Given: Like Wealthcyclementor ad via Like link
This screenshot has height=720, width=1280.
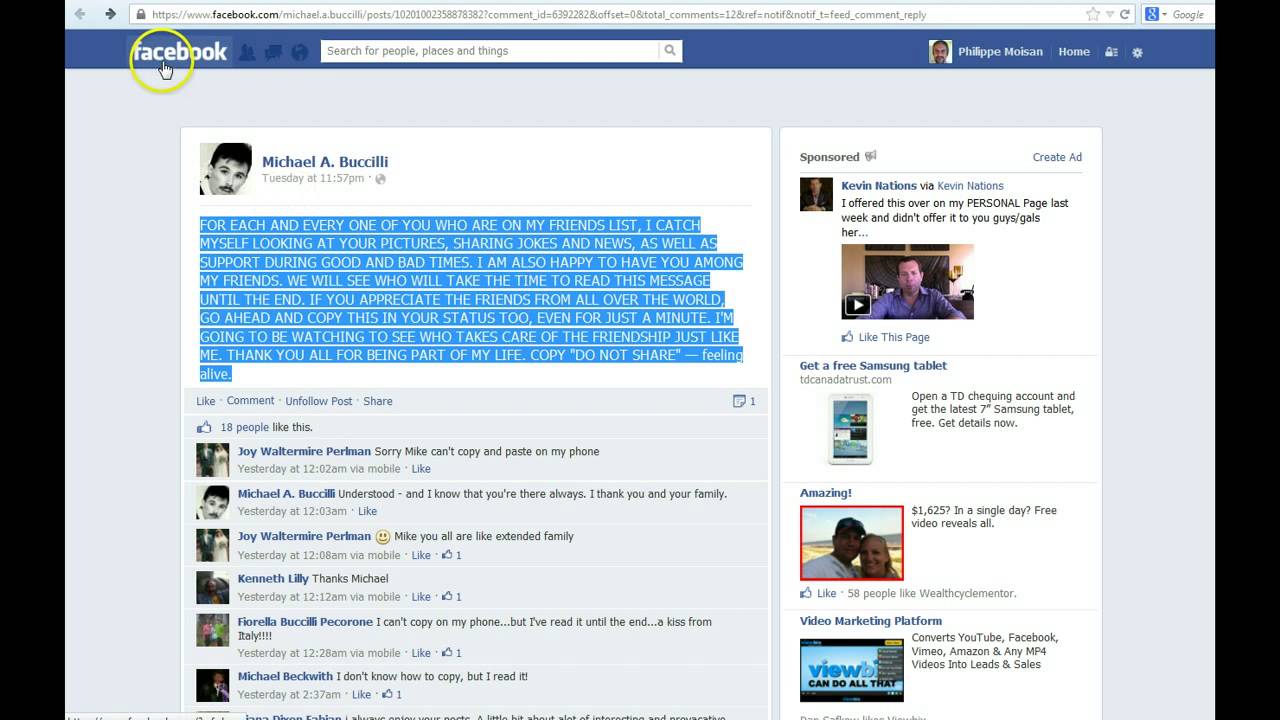Looking at the screenshot, I should click(x=826, y=594).
